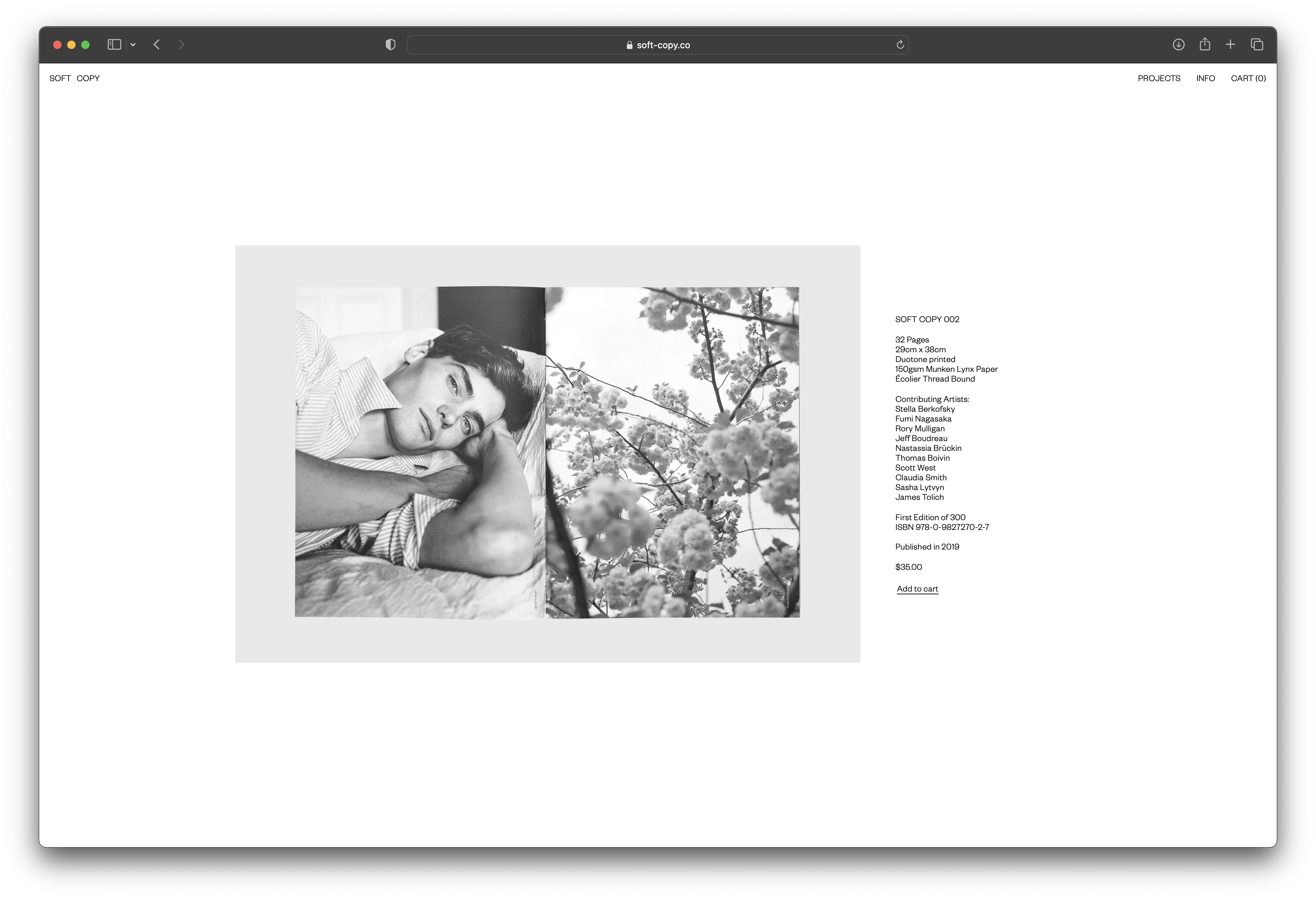View the CART (0) link

pyautogui.click(x=1248, y=78)
